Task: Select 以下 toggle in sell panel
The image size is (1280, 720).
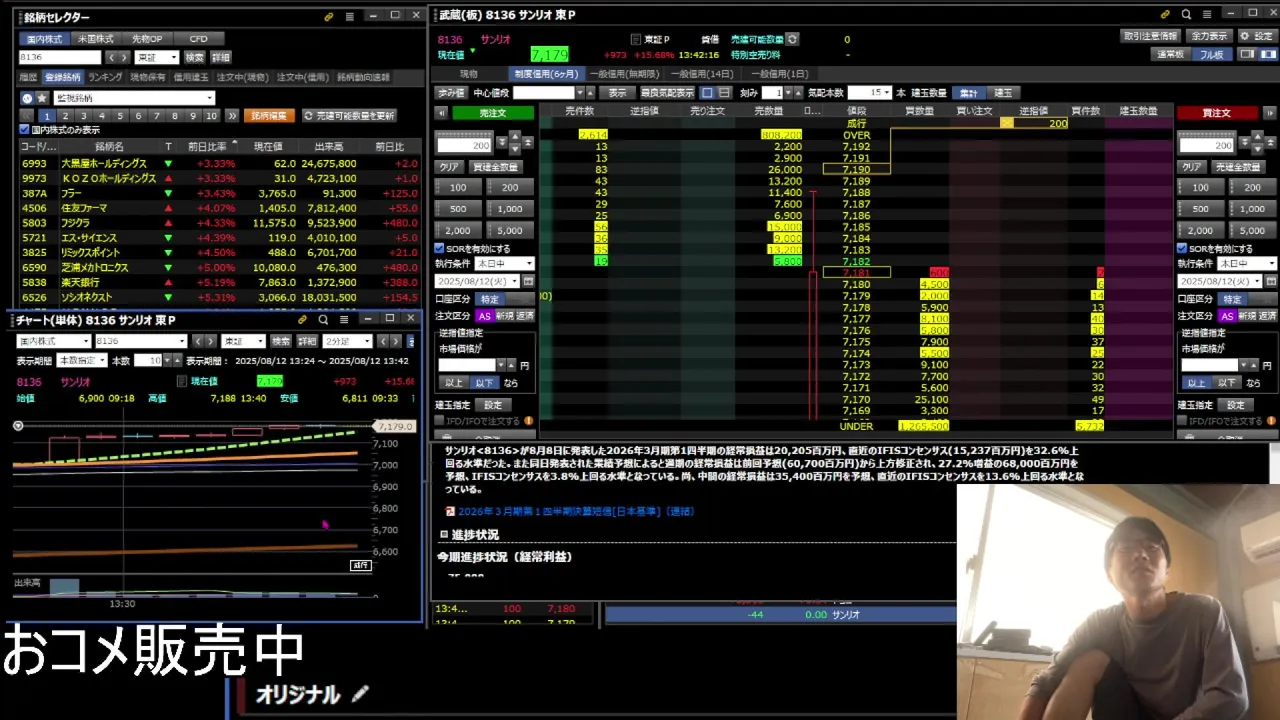Action: point(484,382)
